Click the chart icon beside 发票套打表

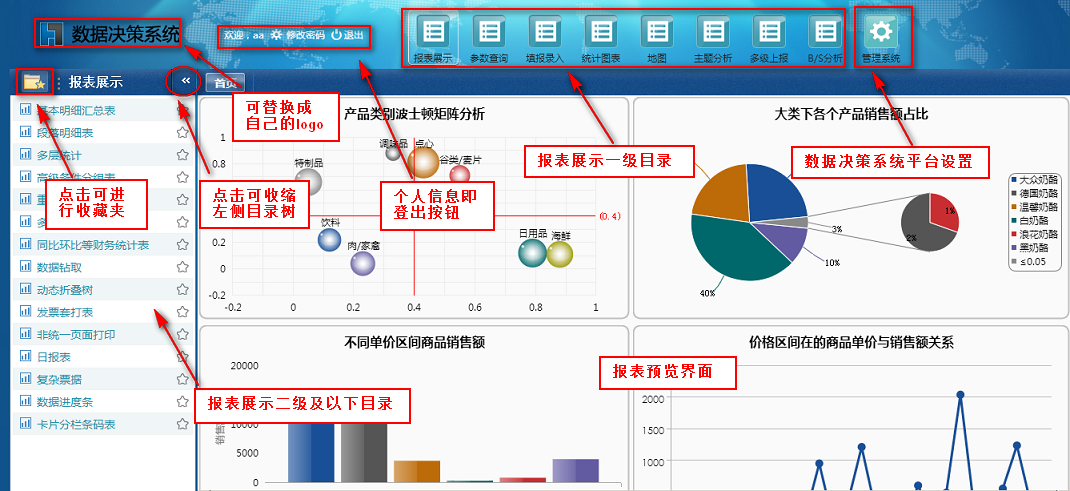coord(26,312)
